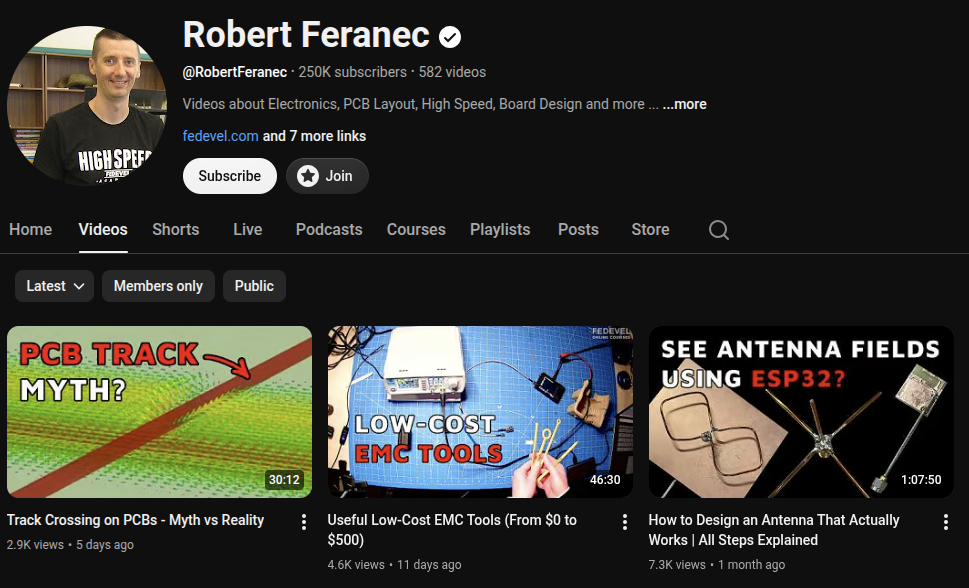The height and width of the screenshot is (588, 969).
Task: Switch to the Shorts tab
Action: (x=175, y=230)
